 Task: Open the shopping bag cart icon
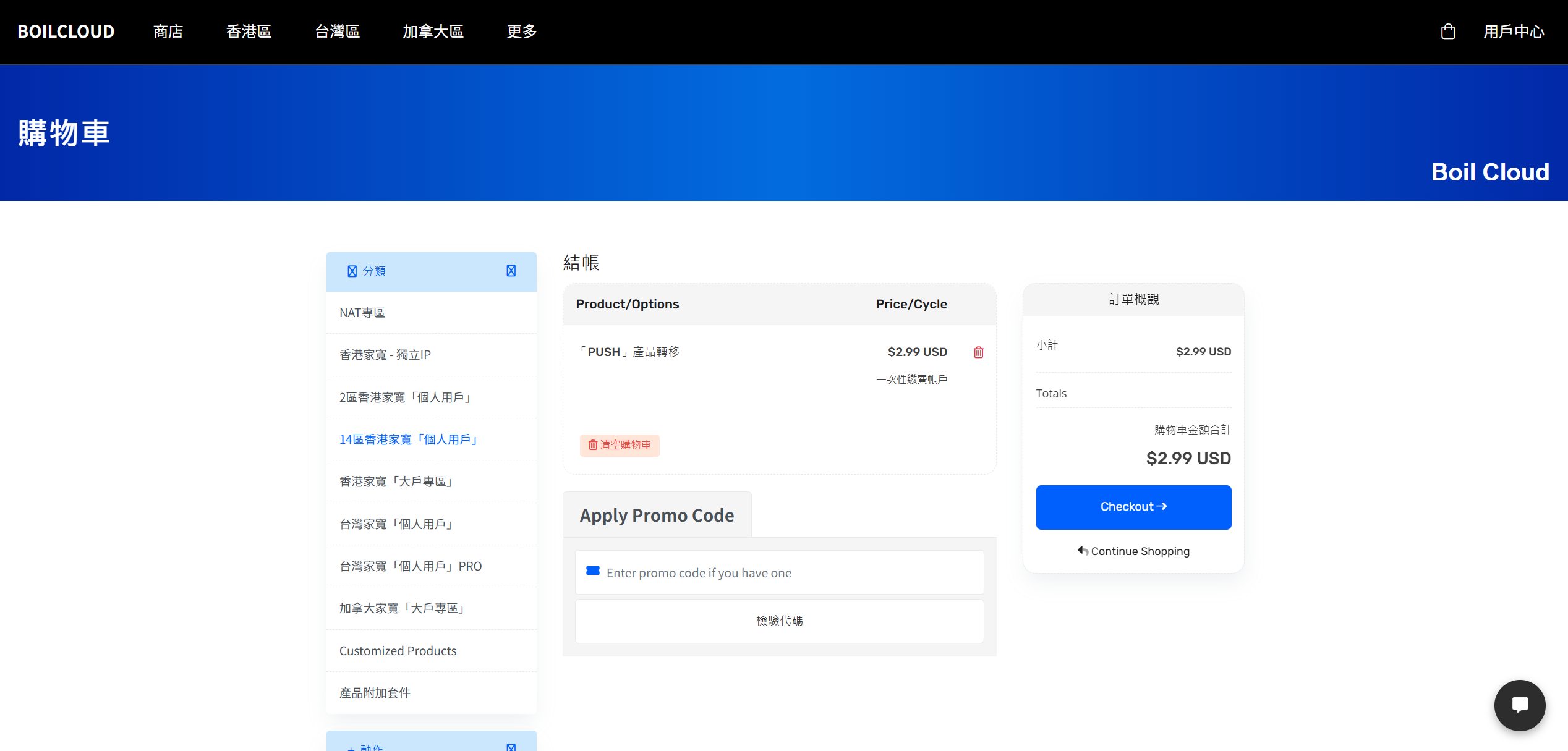[1447, 32]
